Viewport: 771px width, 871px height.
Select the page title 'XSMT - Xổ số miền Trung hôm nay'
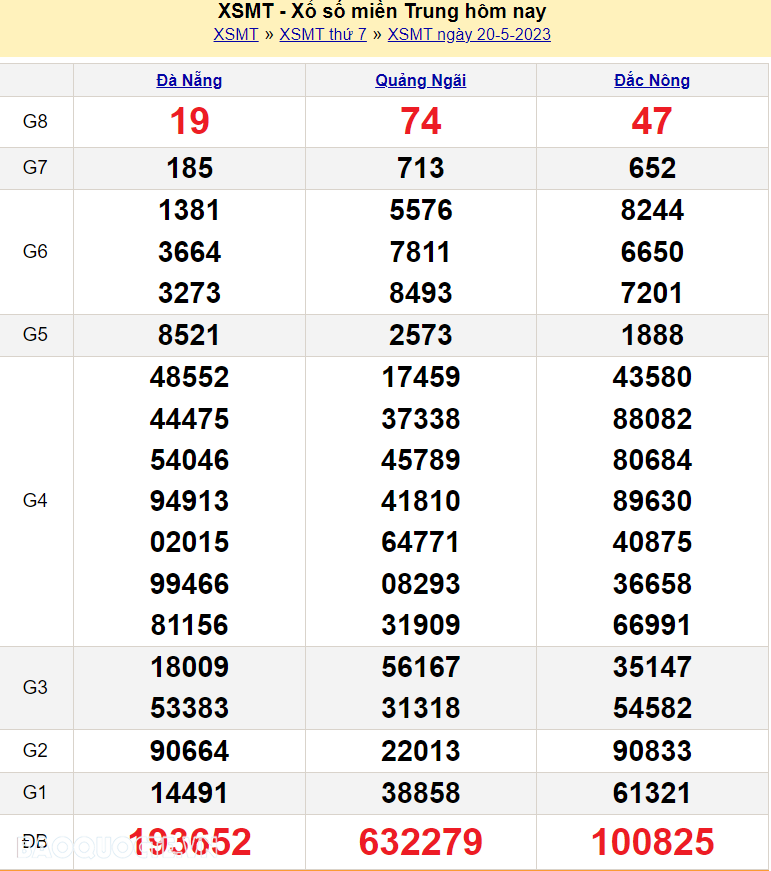pyautogui.click(x=382, y=12)
